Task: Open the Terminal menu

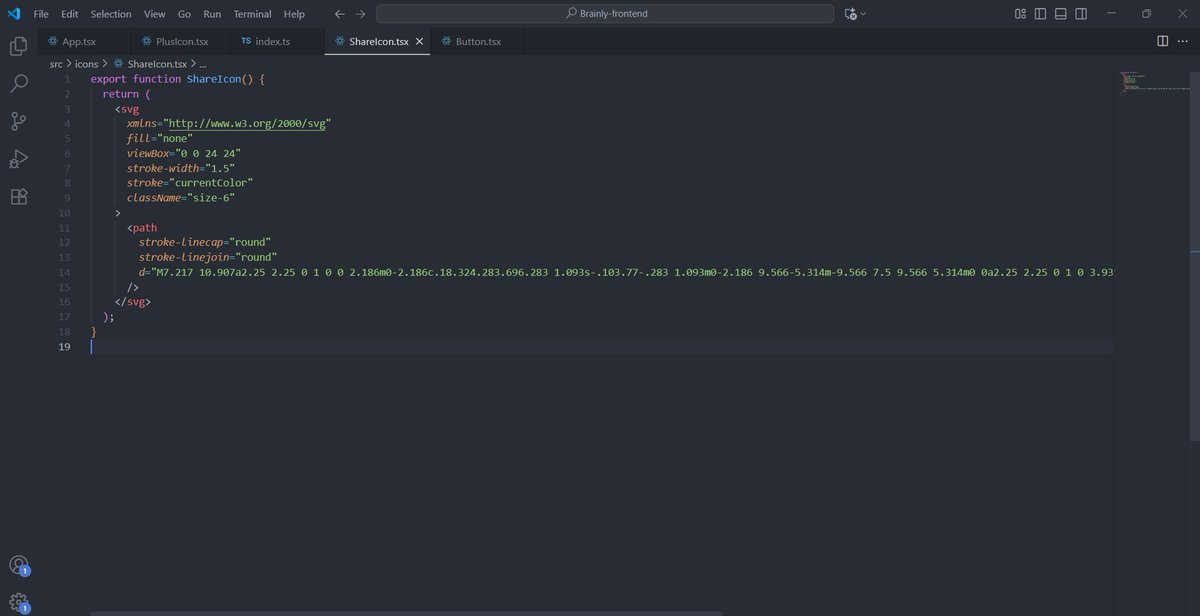Action: click(253, 14)
